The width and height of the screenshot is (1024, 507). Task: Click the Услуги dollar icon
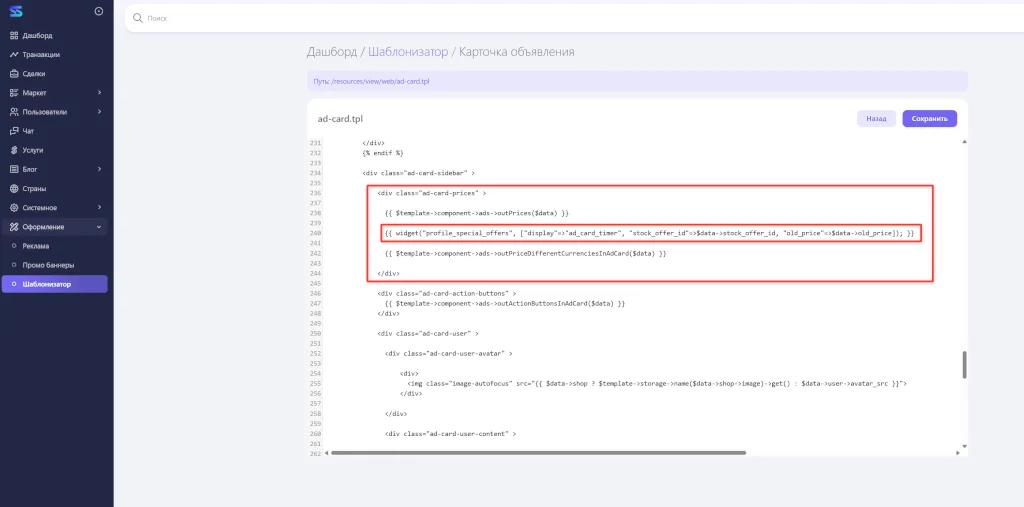tap(14, 150)
